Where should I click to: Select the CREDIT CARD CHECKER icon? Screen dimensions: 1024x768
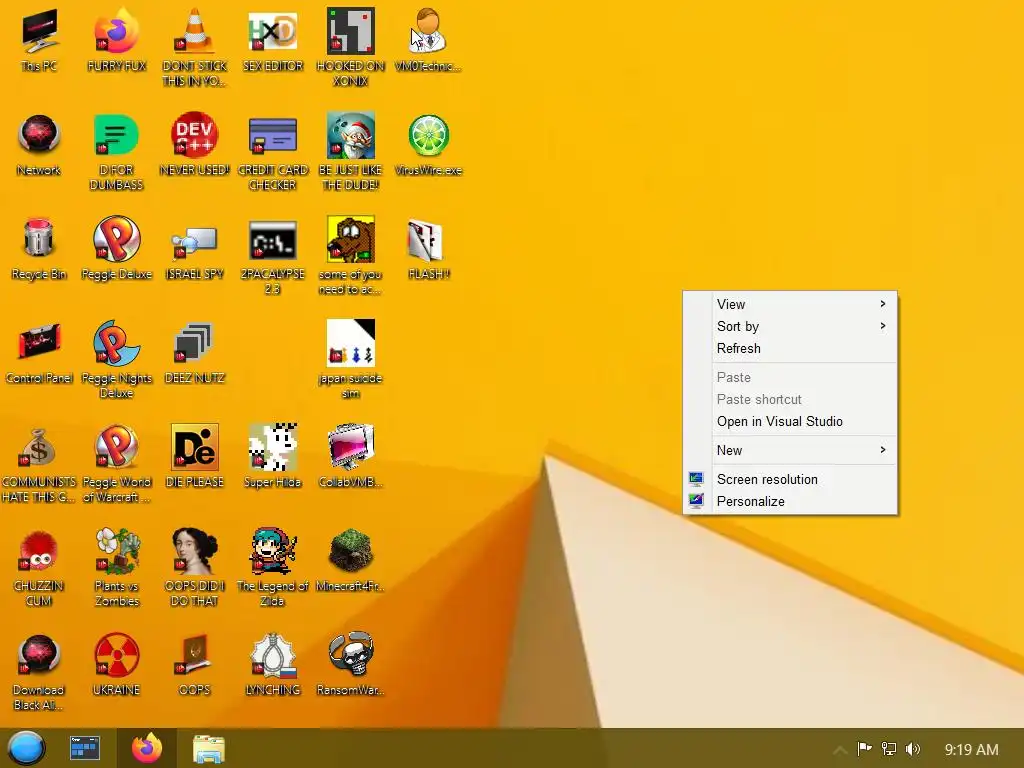272,135
